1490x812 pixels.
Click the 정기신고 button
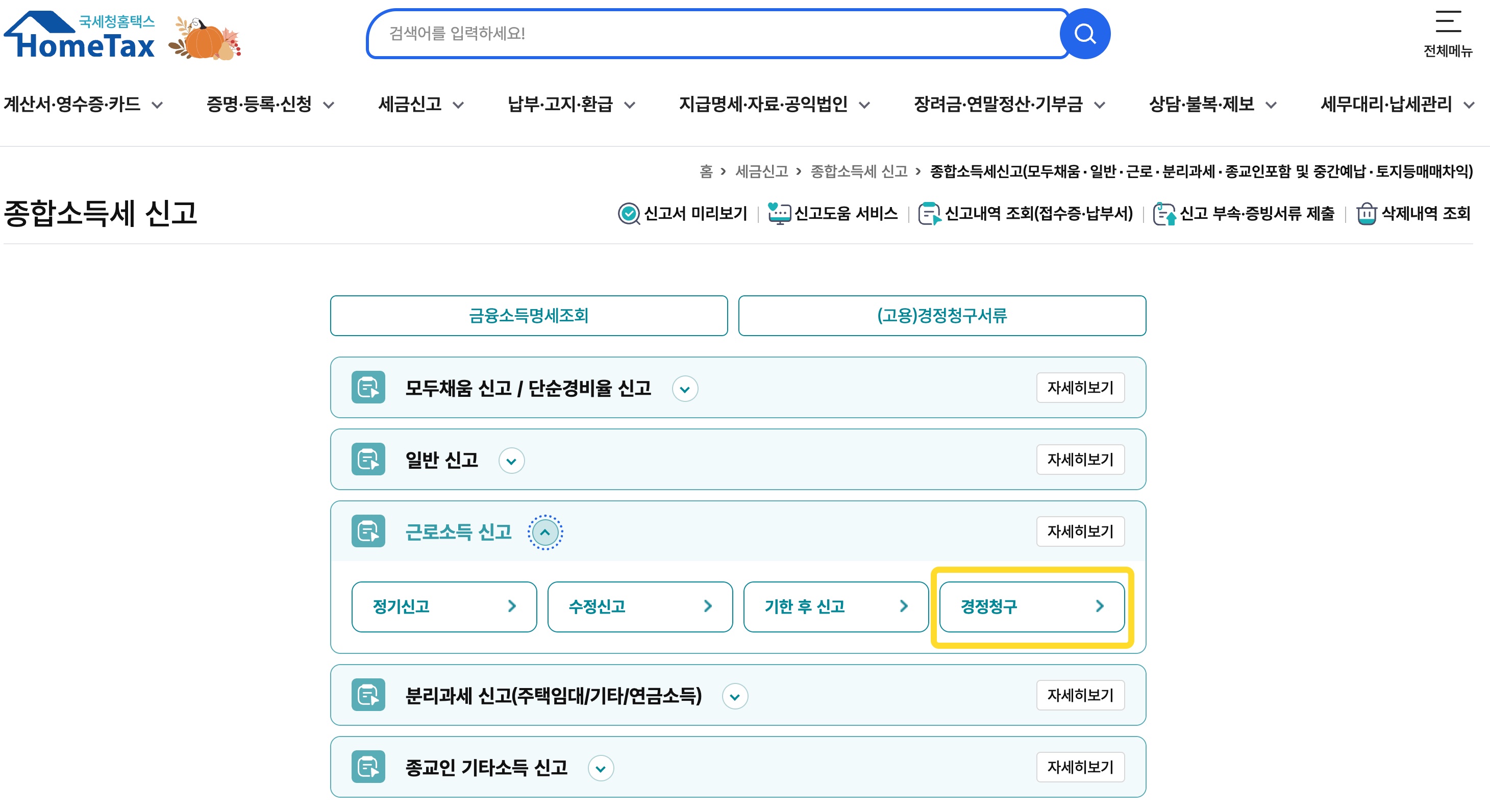[x=443, y=606]
